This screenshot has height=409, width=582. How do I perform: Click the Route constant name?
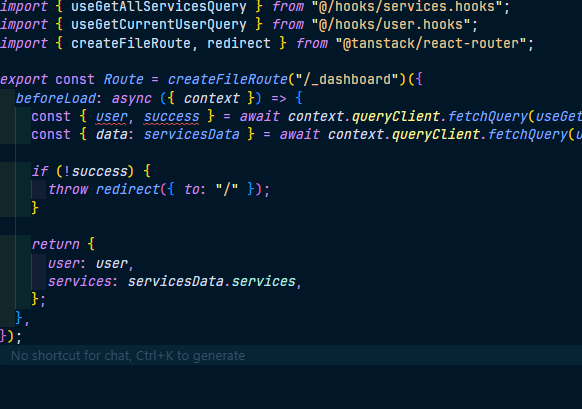click(x=123, y=79)
